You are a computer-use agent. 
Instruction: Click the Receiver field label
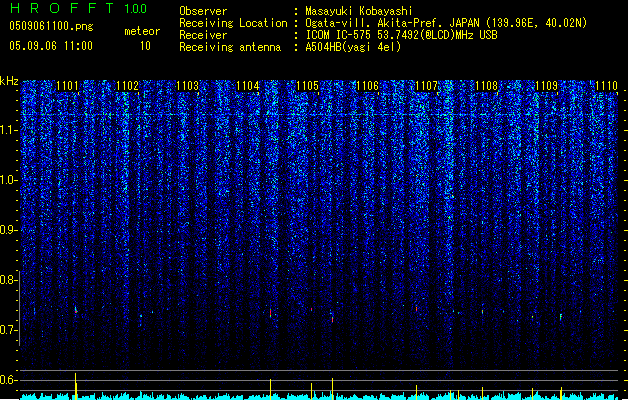[x=203, y=35]
